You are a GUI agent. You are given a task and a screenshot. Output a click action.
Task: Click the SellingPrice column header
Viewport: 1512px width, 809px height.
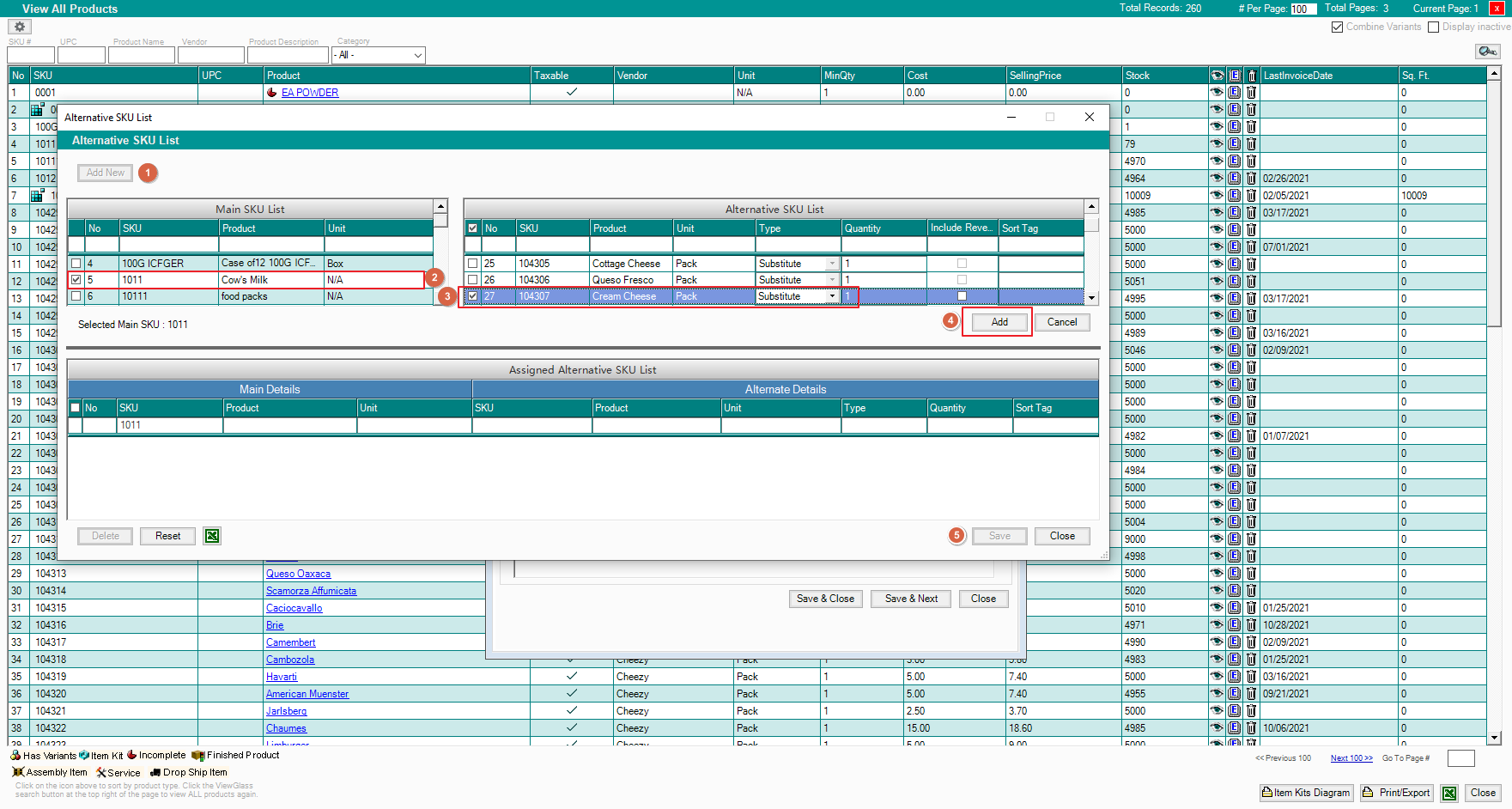(1063, 76)
